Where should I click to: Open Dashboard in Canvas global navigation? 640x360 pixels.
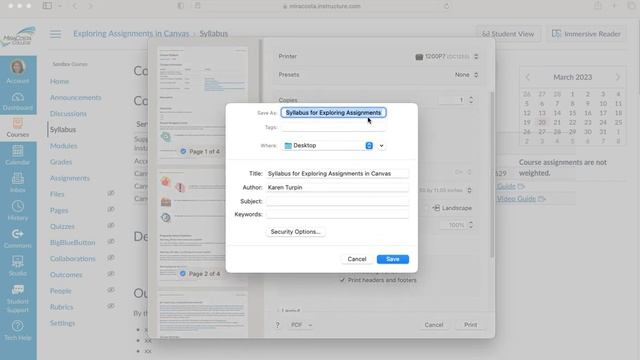18,101
